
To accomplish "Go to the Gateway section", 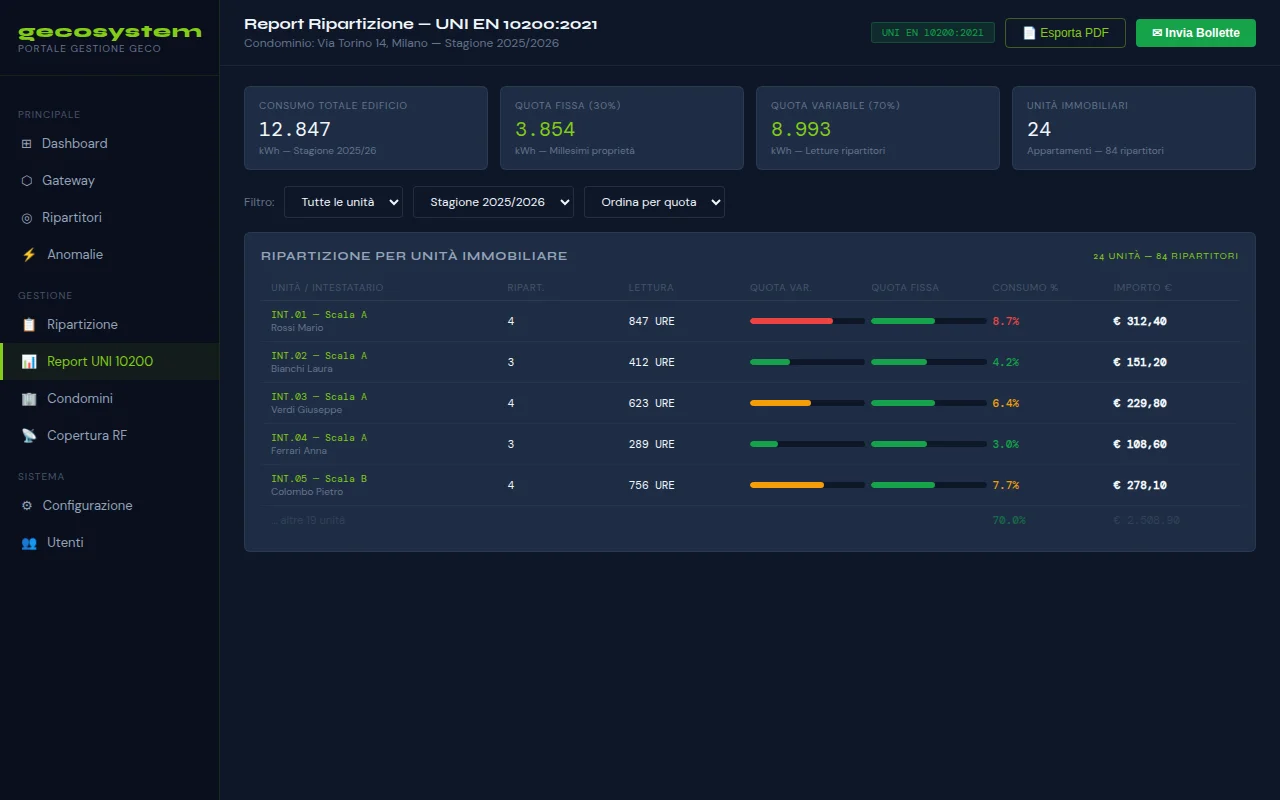I will pyautogui.click(x=109, y=180).
